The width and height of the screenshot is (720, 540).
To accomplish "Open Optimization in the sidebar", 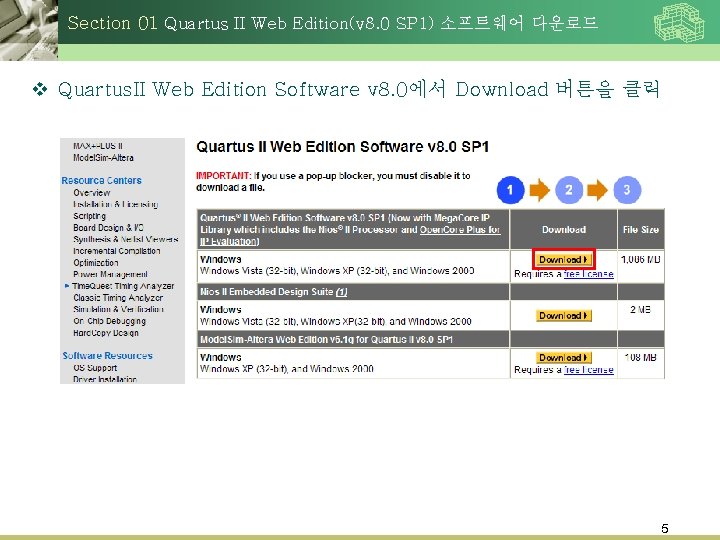I will coord(96,263).
